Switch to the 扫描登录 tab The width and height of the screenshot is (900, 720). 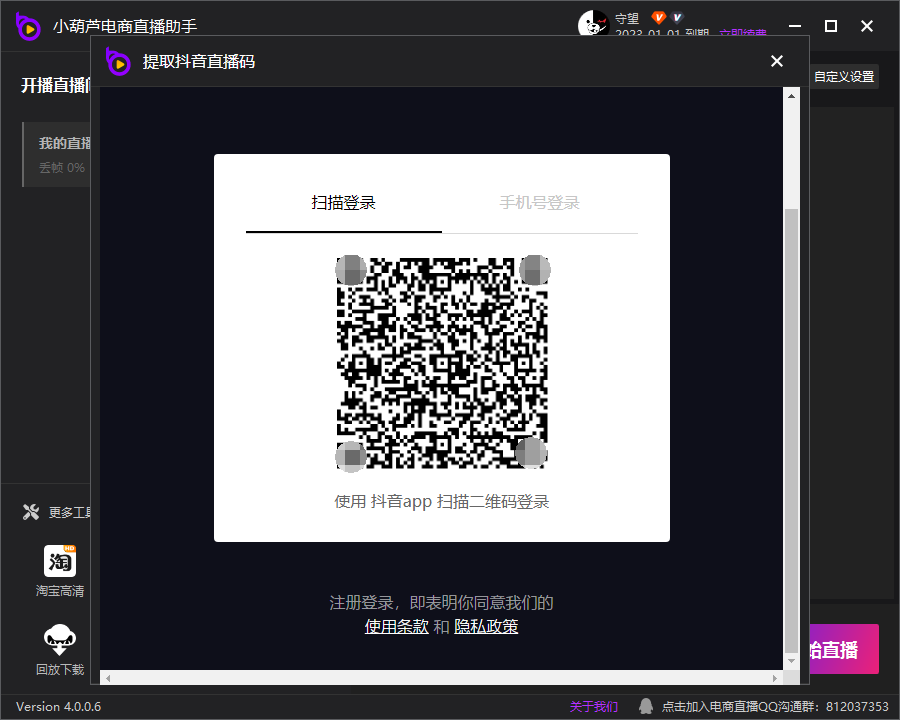[343, 203]
